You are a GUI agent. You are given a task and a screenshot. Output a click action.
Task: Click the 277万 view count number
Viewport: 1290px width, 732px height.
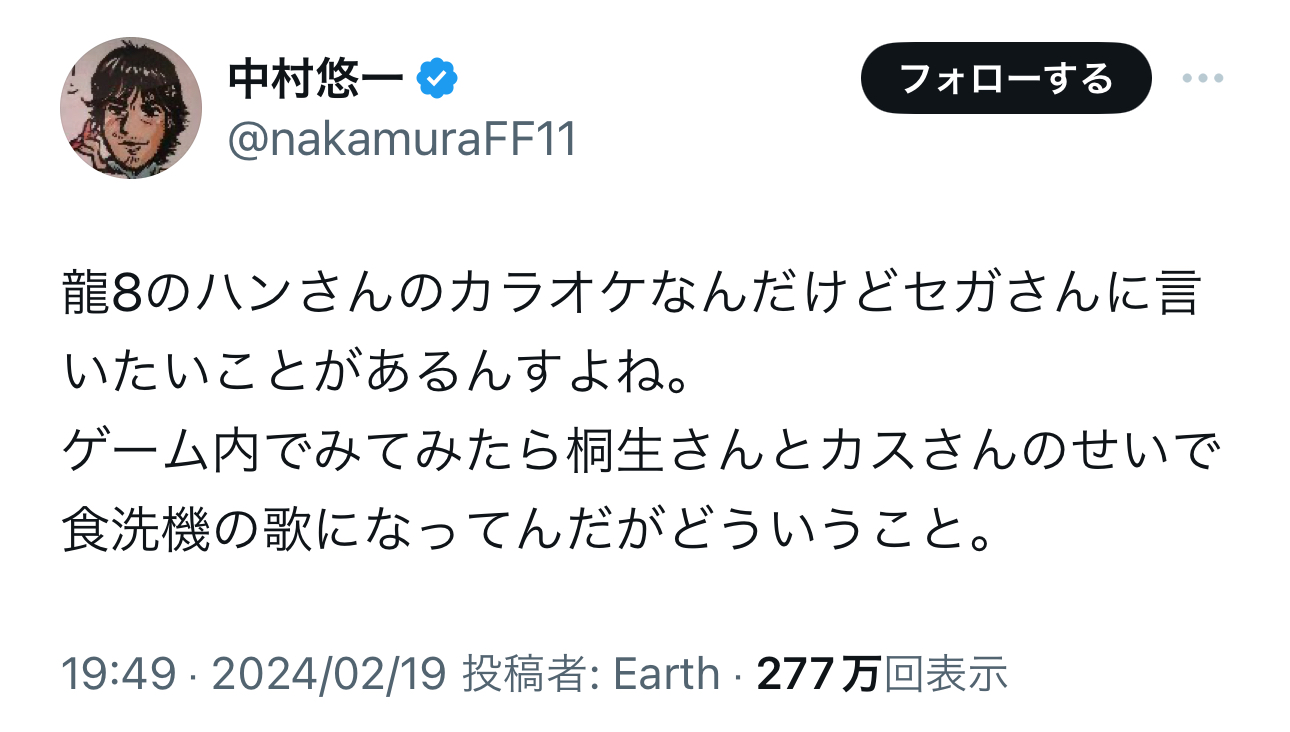pyautogui.click(x=818, y=674)
